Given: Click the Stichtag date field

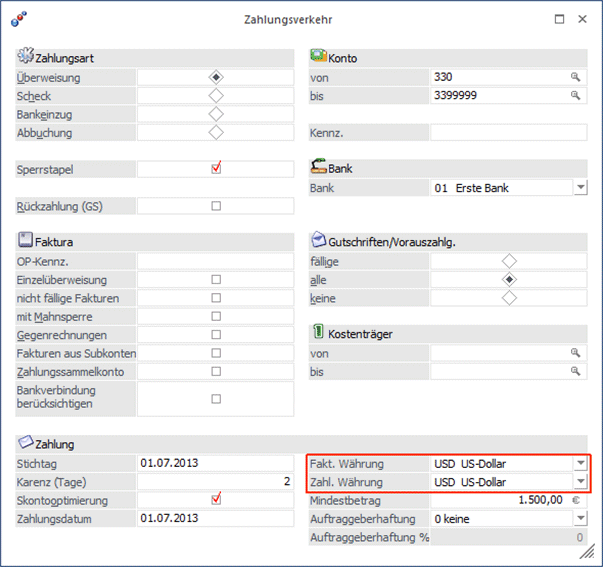Looking at the screenshot, I should (215, 463).
